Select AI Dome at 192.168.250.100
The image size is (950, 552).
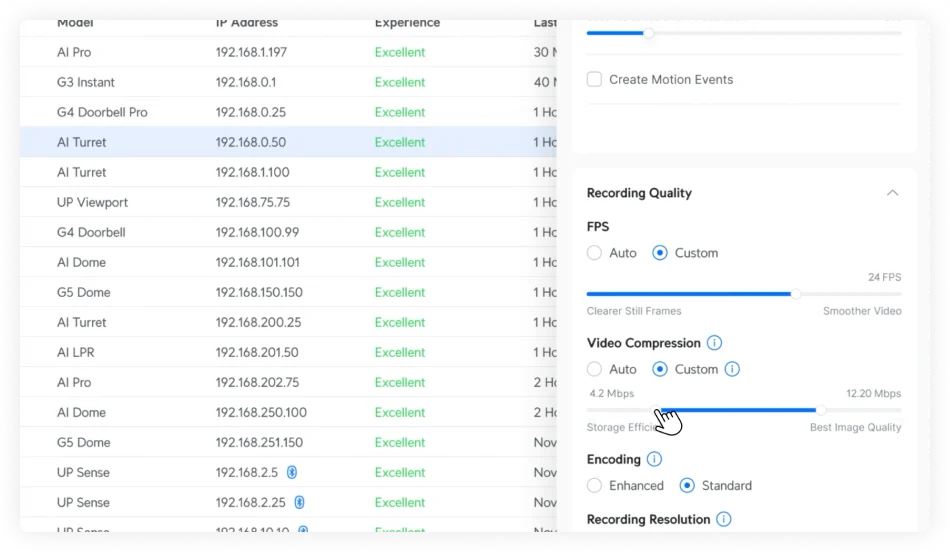pyautogui.click(x=288, y=412)
